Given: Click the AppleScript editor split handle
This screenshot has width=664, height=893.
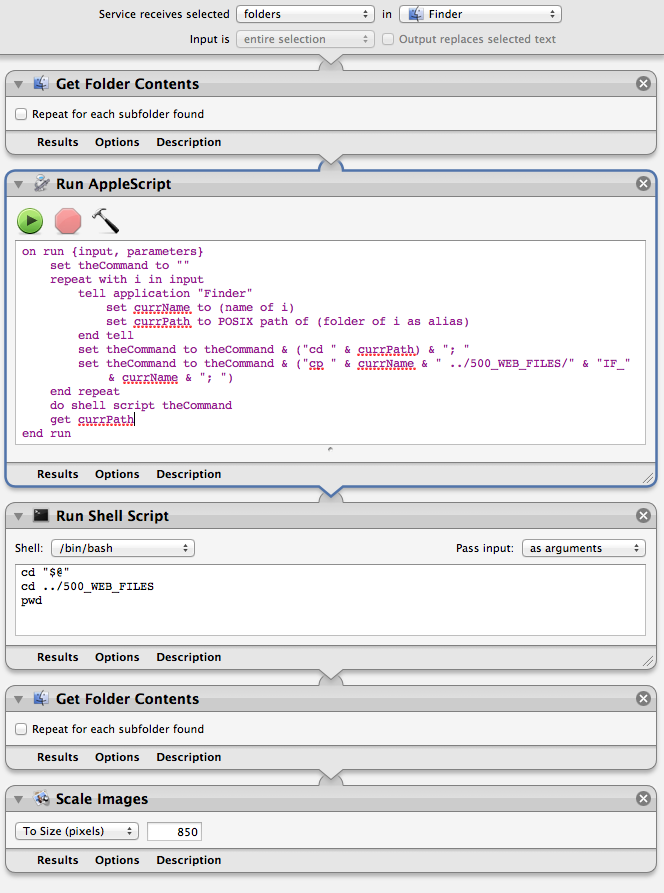Looking at the screenshot, I should click(x=330, y=449).
